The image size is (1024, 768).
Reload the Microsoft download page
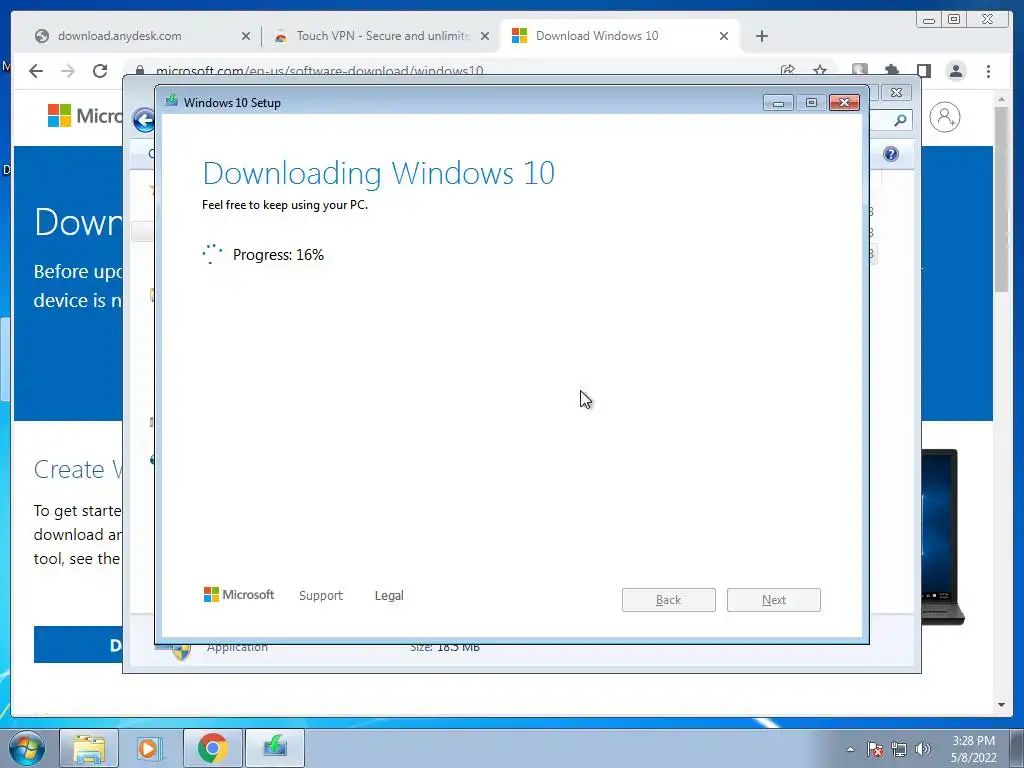tap(100, 71)
